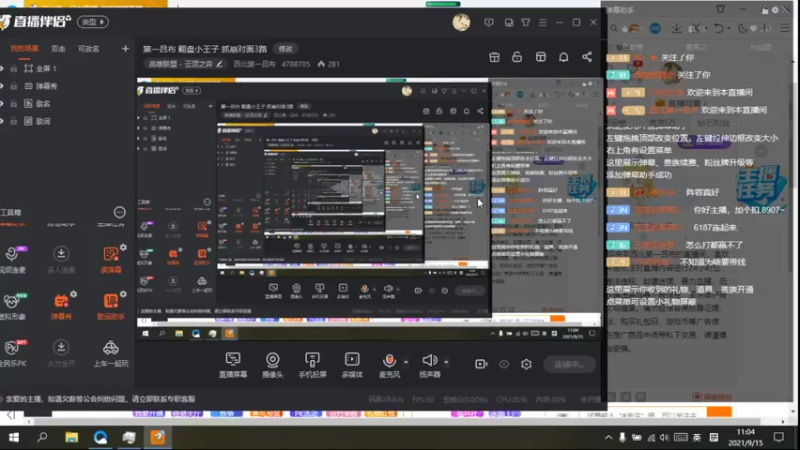
Task: Open the message icon in title bar
Action: click(x=489, y=22)
